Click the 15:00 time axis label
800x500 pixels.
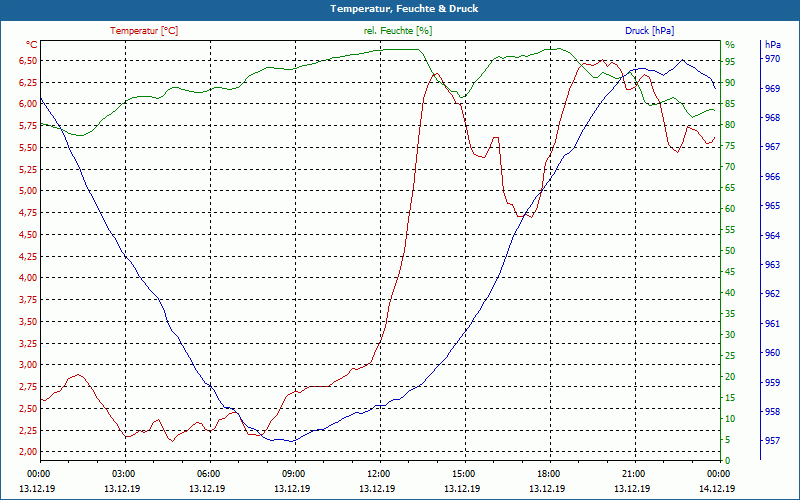point(463,473)
